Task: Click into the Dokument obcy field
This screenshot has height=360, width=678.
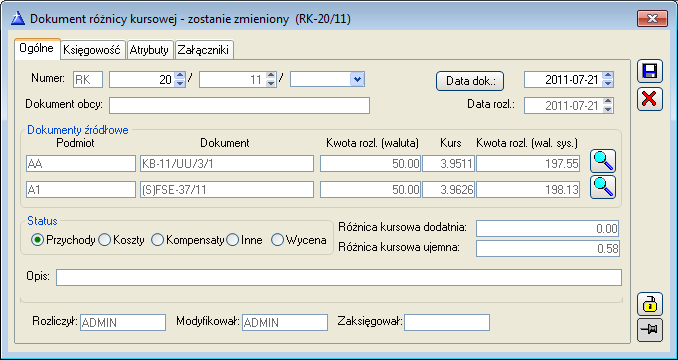Action: coord(239,105)
